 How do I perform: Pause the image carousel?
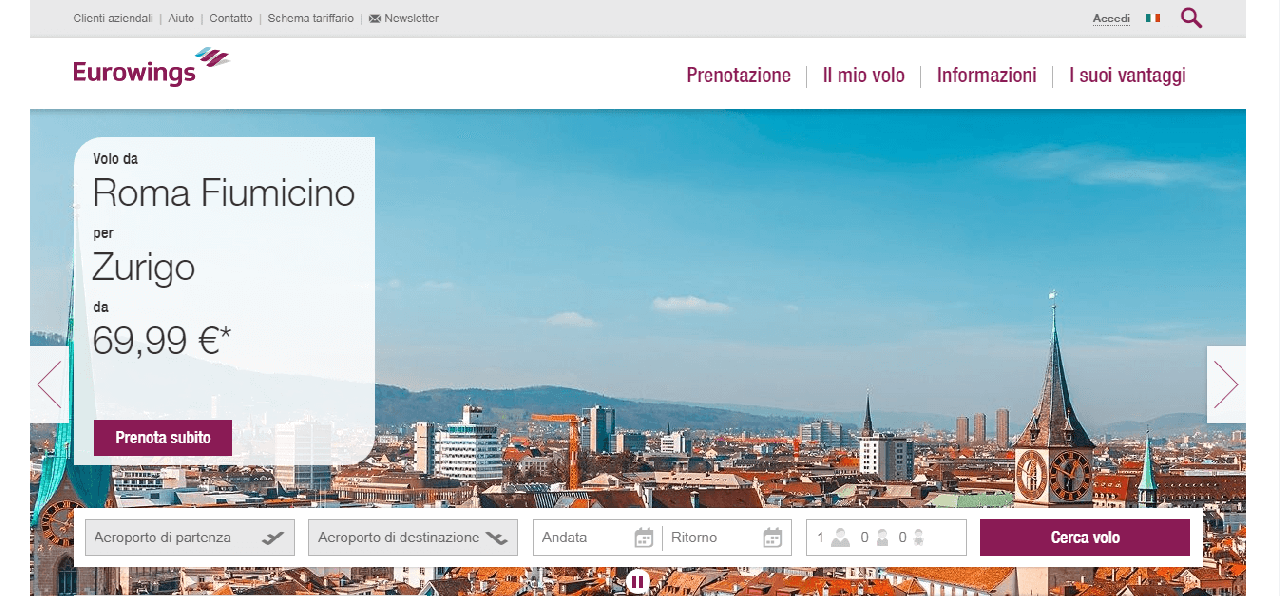pyautogui.click(x=637, y=581)
